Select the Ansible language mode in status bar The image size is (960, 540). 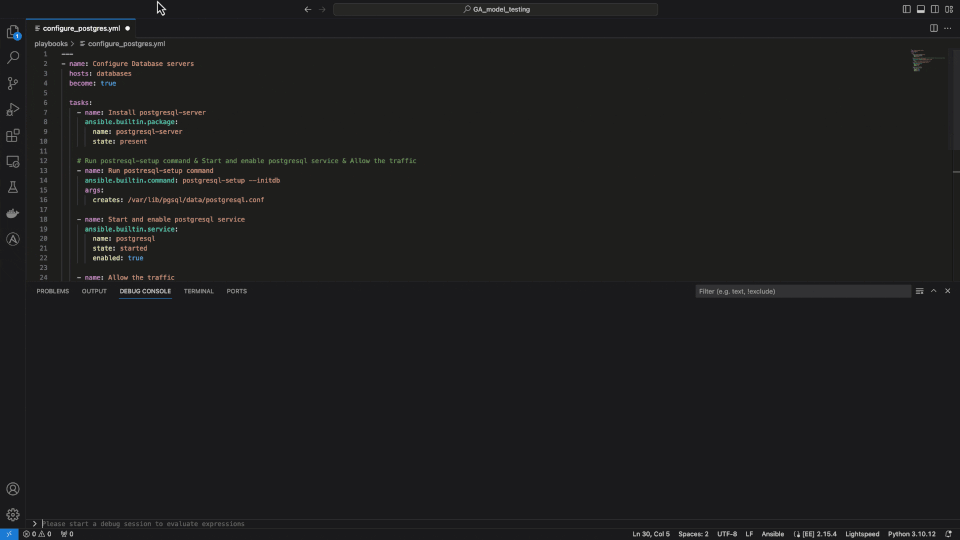point(773,534)
